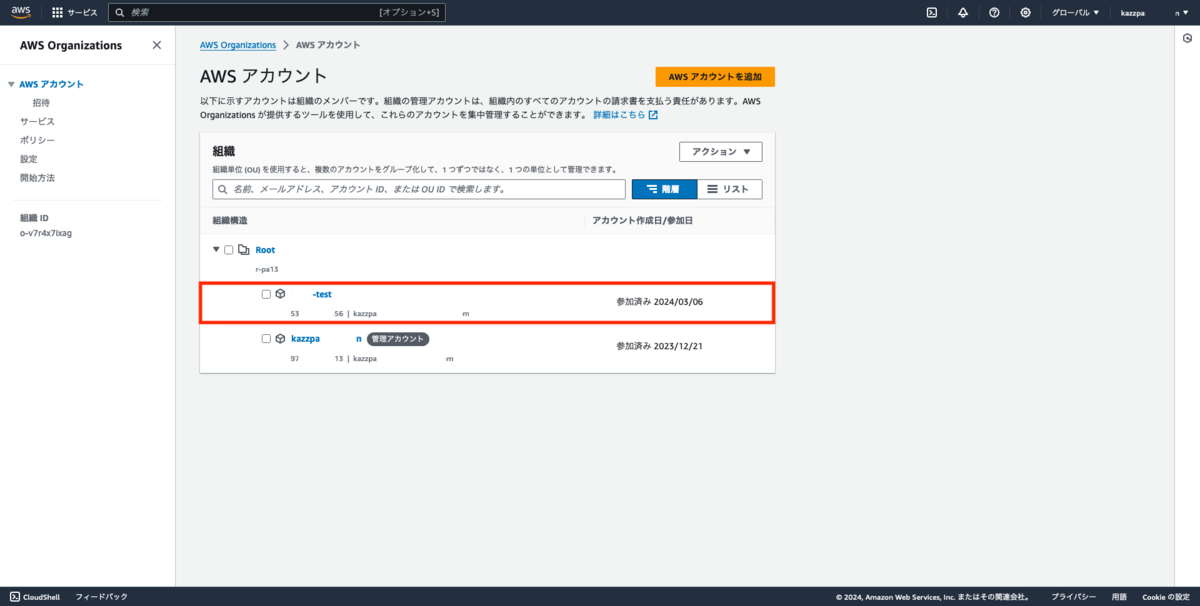Click the root ID r-pa13 text

[x=266, y=270]
